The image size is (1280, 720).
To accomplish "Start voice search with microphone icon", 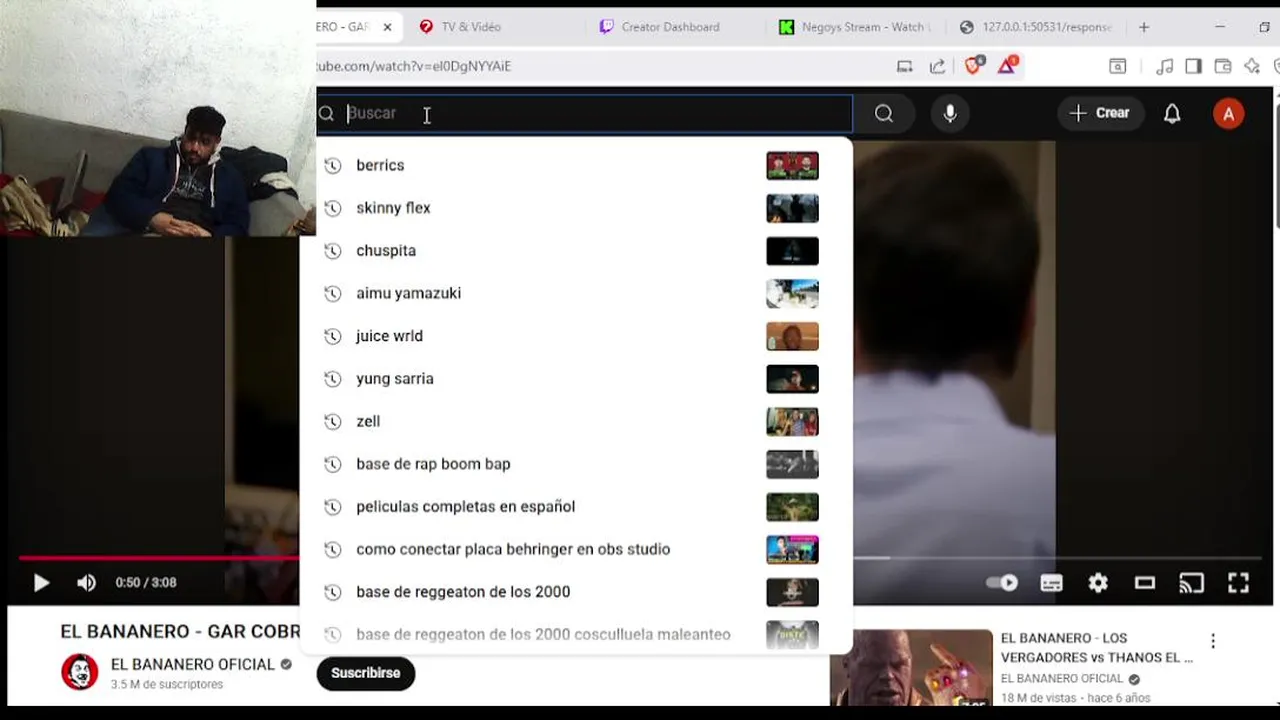I will point(950,113).
